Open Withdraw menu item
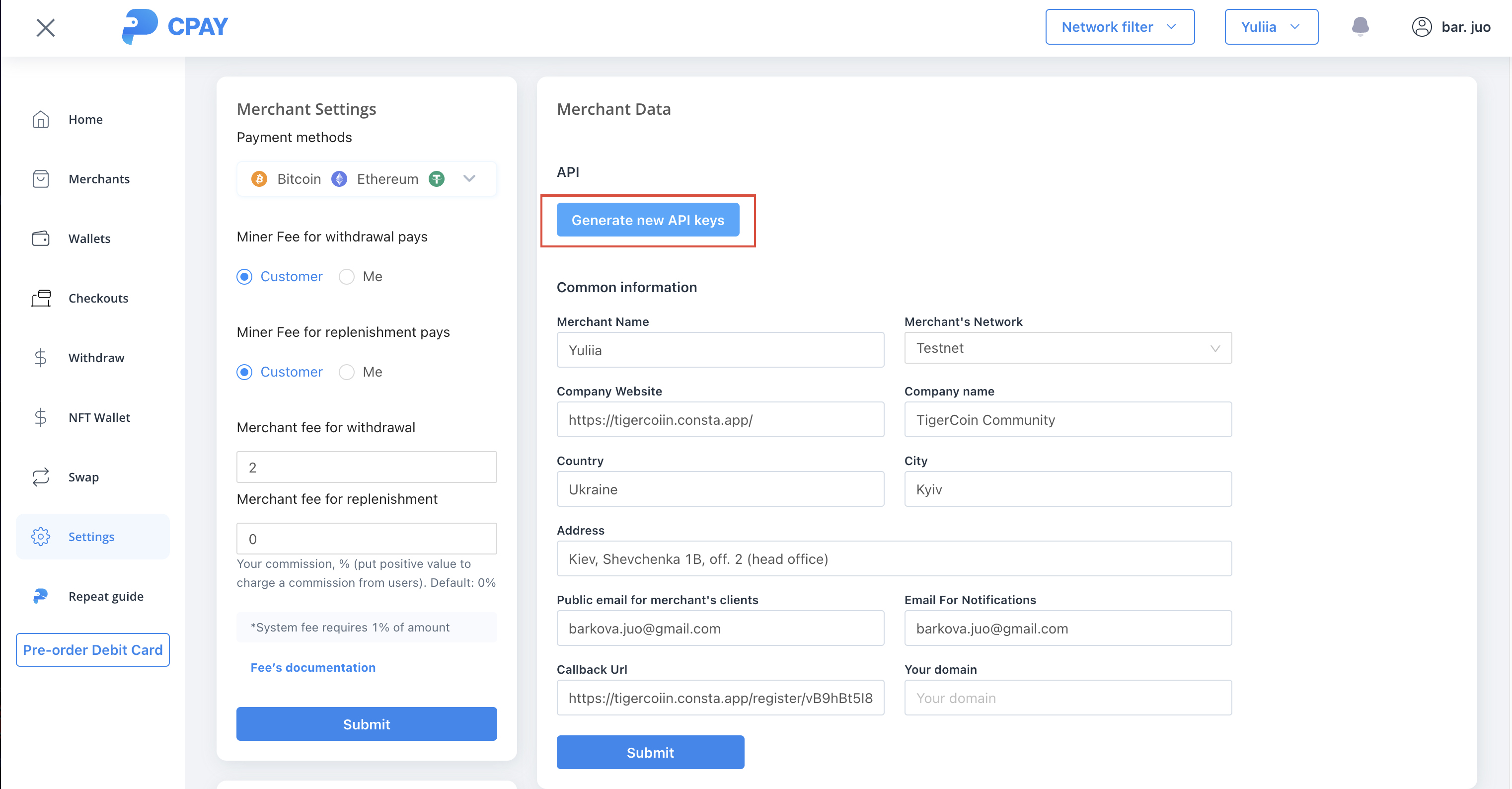The image size is (1512, 789). [93, 358]
